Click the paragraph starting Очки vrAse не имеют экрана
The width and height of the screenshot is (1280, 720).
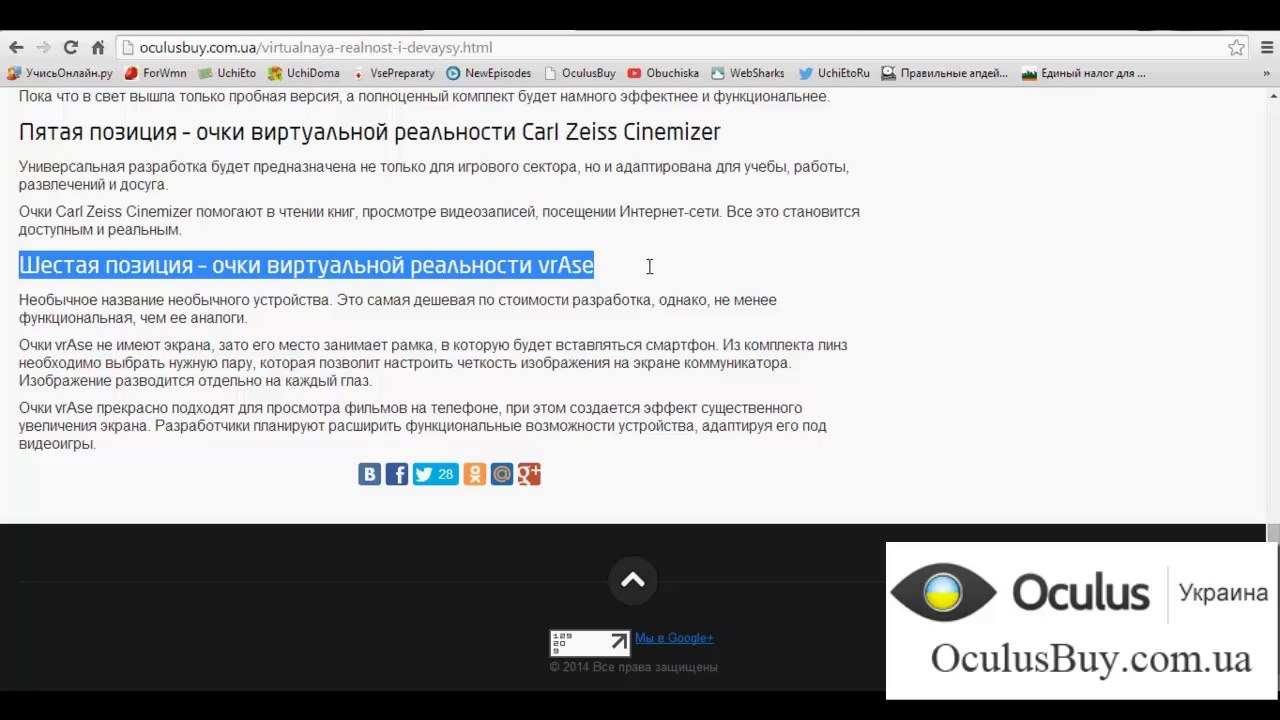[433, 363]
